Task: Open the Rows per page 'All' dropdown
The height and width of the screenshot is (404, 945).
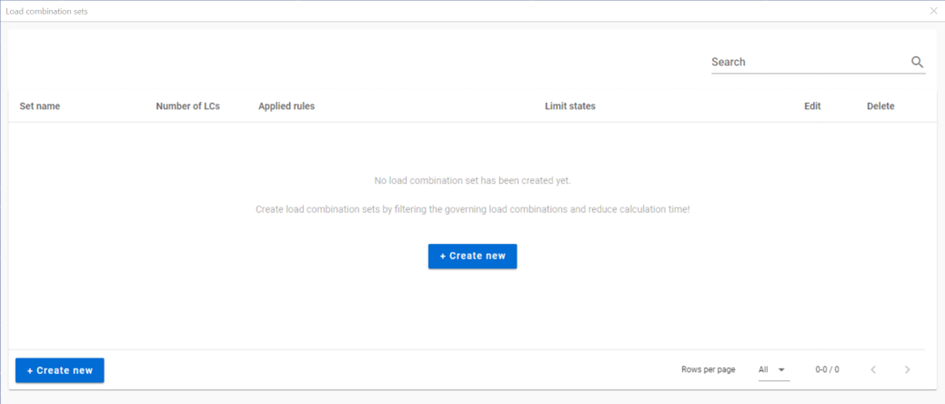Action: point(774,370)
